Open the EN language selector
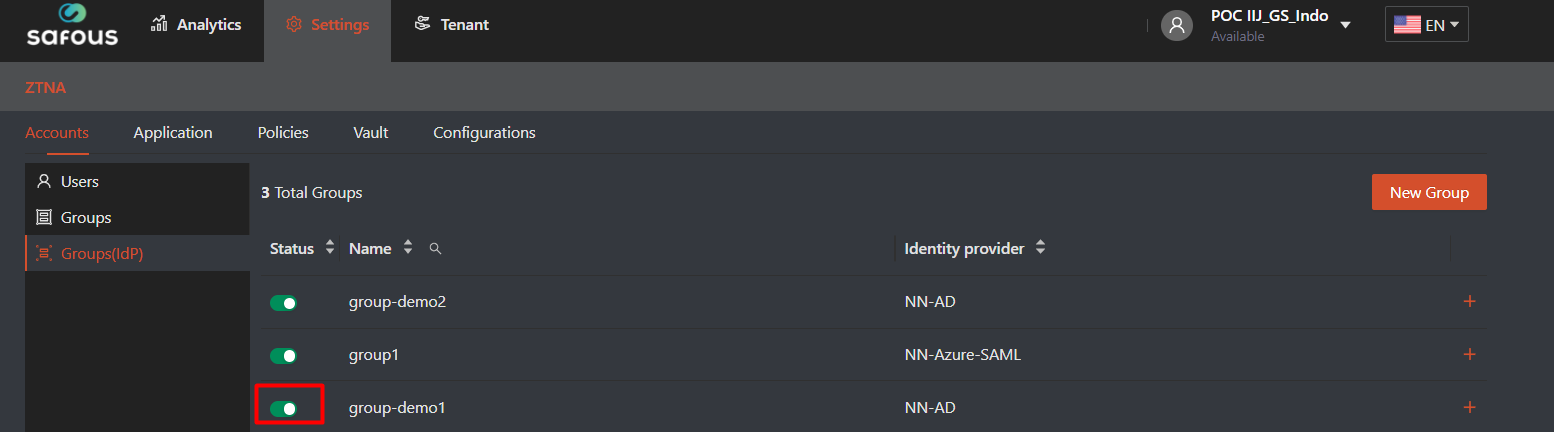 click(1426, 25)
